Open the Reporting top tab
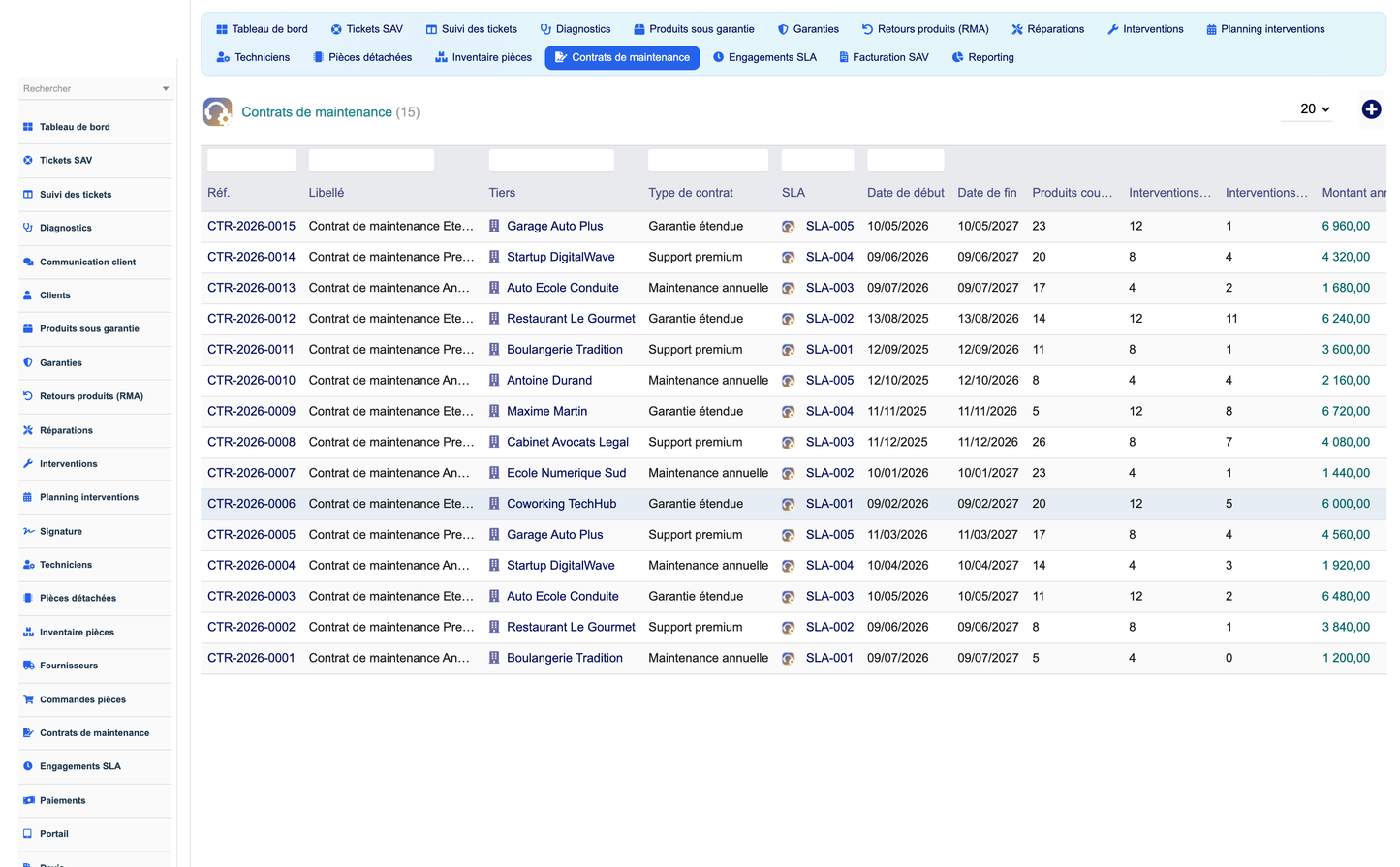Image resolution: width=1400 pixels, height=867 pixels. click(982, 57)
